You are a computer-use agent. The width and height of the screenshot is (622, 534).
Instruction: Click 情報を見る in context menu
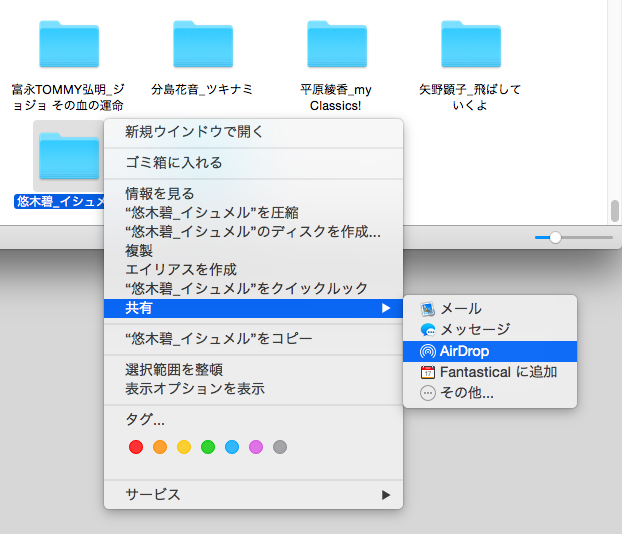[x=160, y=193]
